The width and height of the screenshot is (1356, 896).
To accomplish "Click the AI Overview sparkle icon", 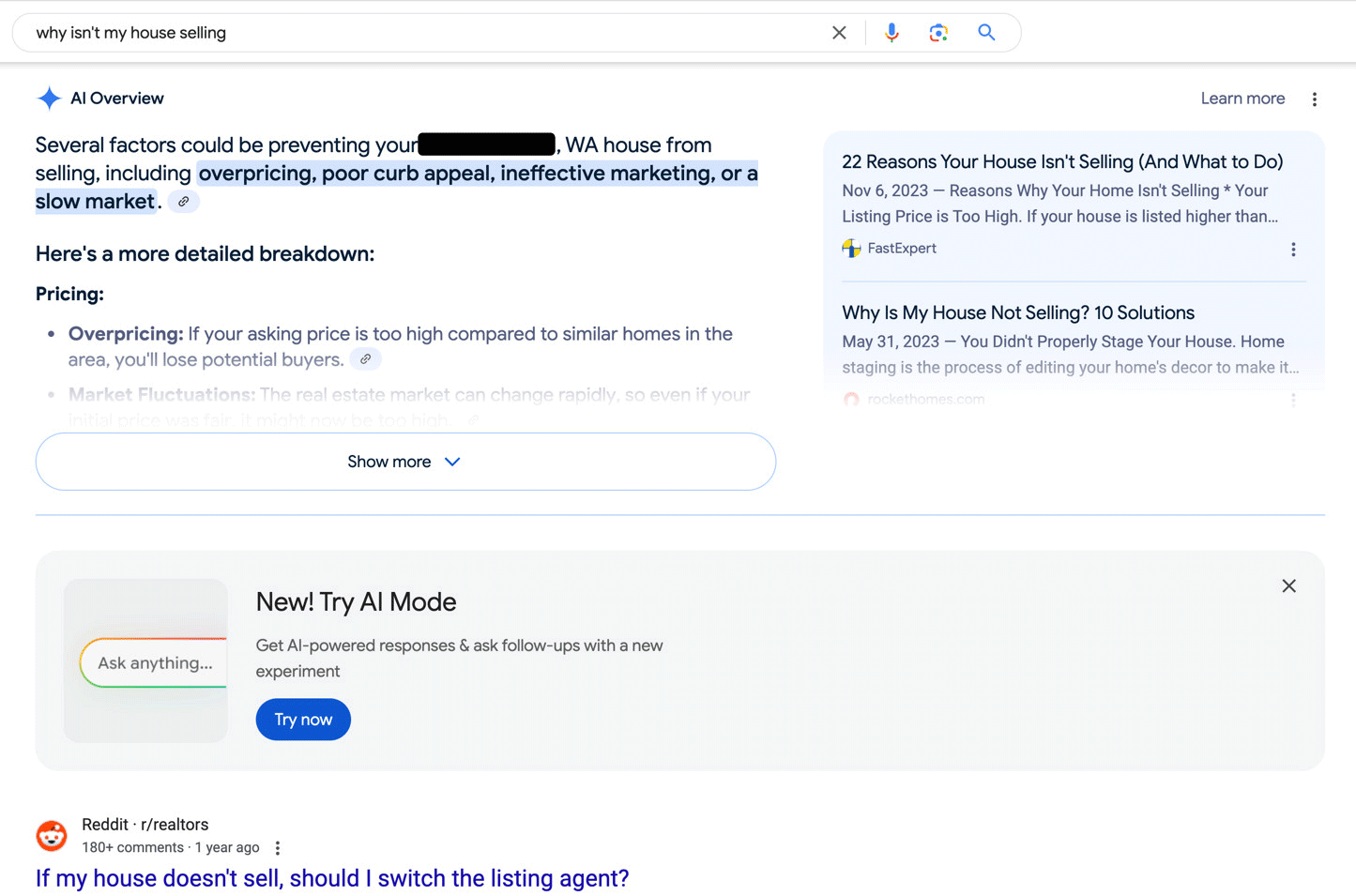I will pos(49,98).
